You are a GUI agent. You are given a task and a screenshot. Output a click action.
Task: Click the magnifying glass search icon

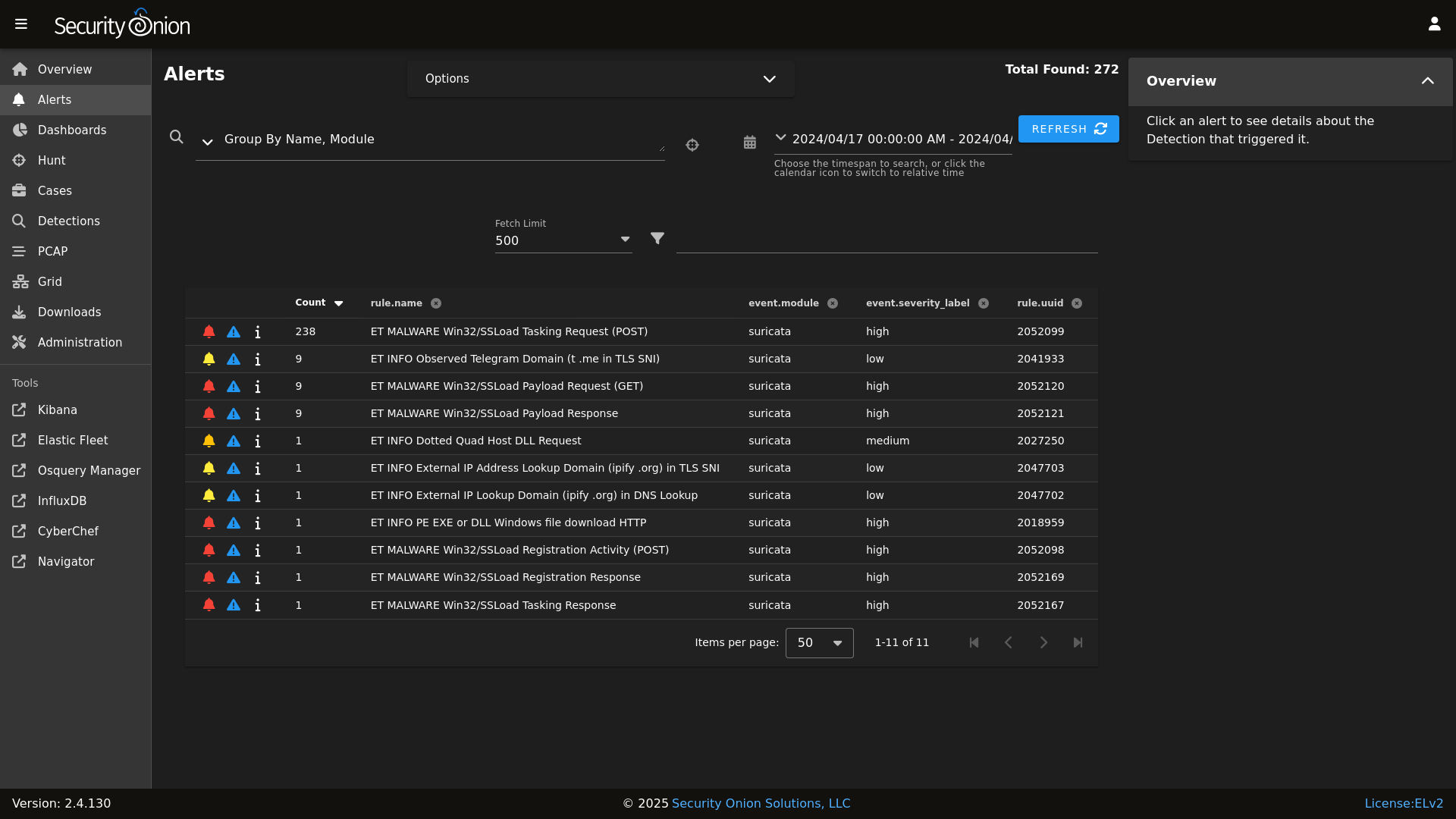click(x=177, y=137)
